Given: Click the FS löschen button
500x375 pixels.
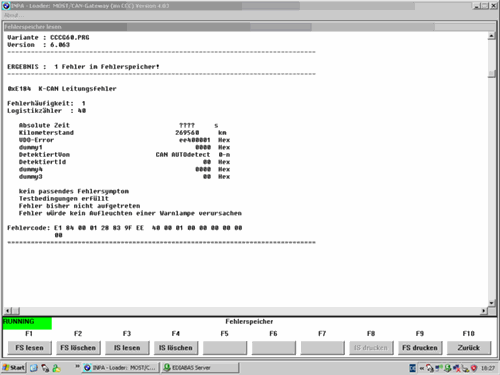Looking at the screenshot, I should coord(78,348).
